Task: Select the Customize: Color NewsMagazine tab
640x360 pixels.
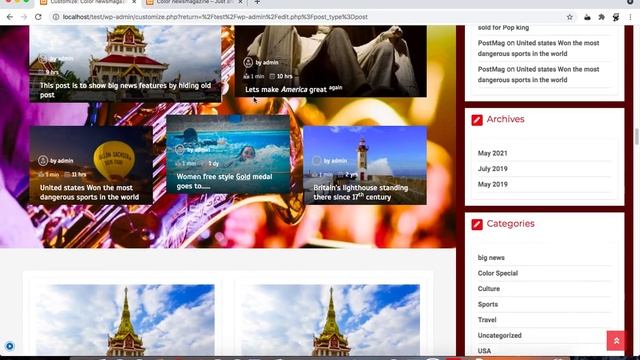Action: click(88, 2)
